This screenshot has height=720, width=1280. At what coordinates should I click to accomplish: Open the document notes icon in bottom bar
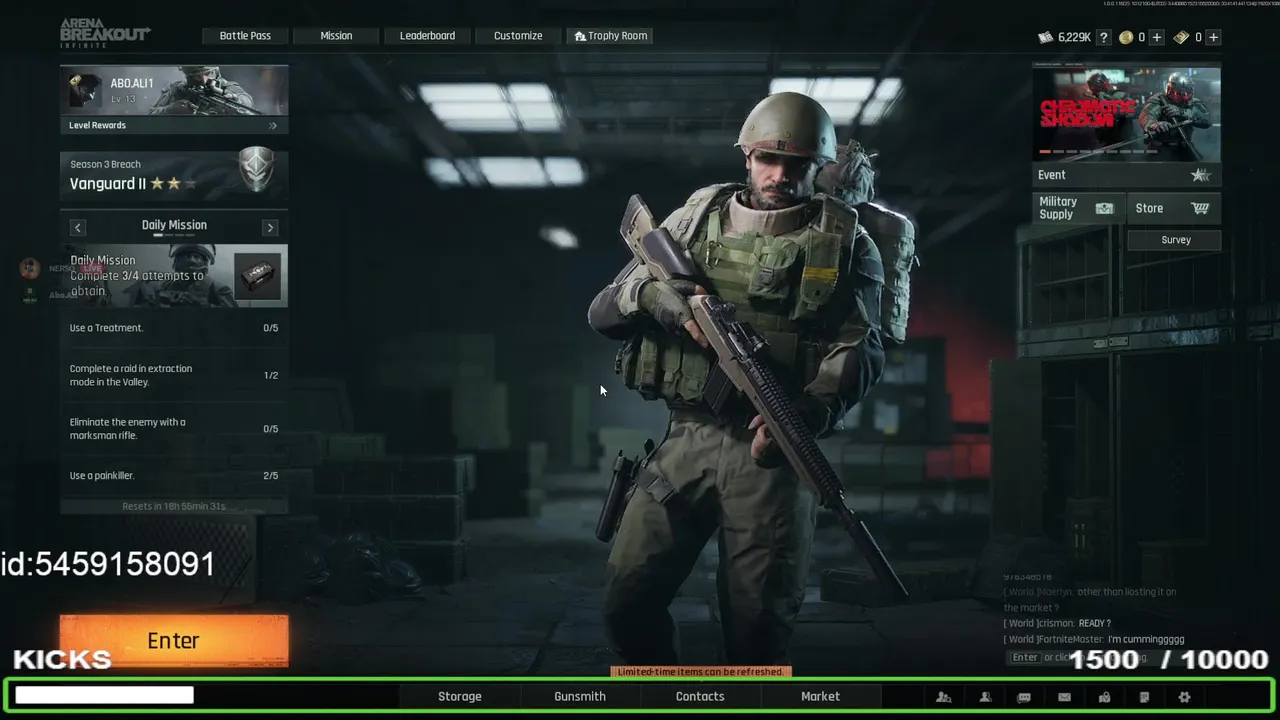click(1144, 697)
